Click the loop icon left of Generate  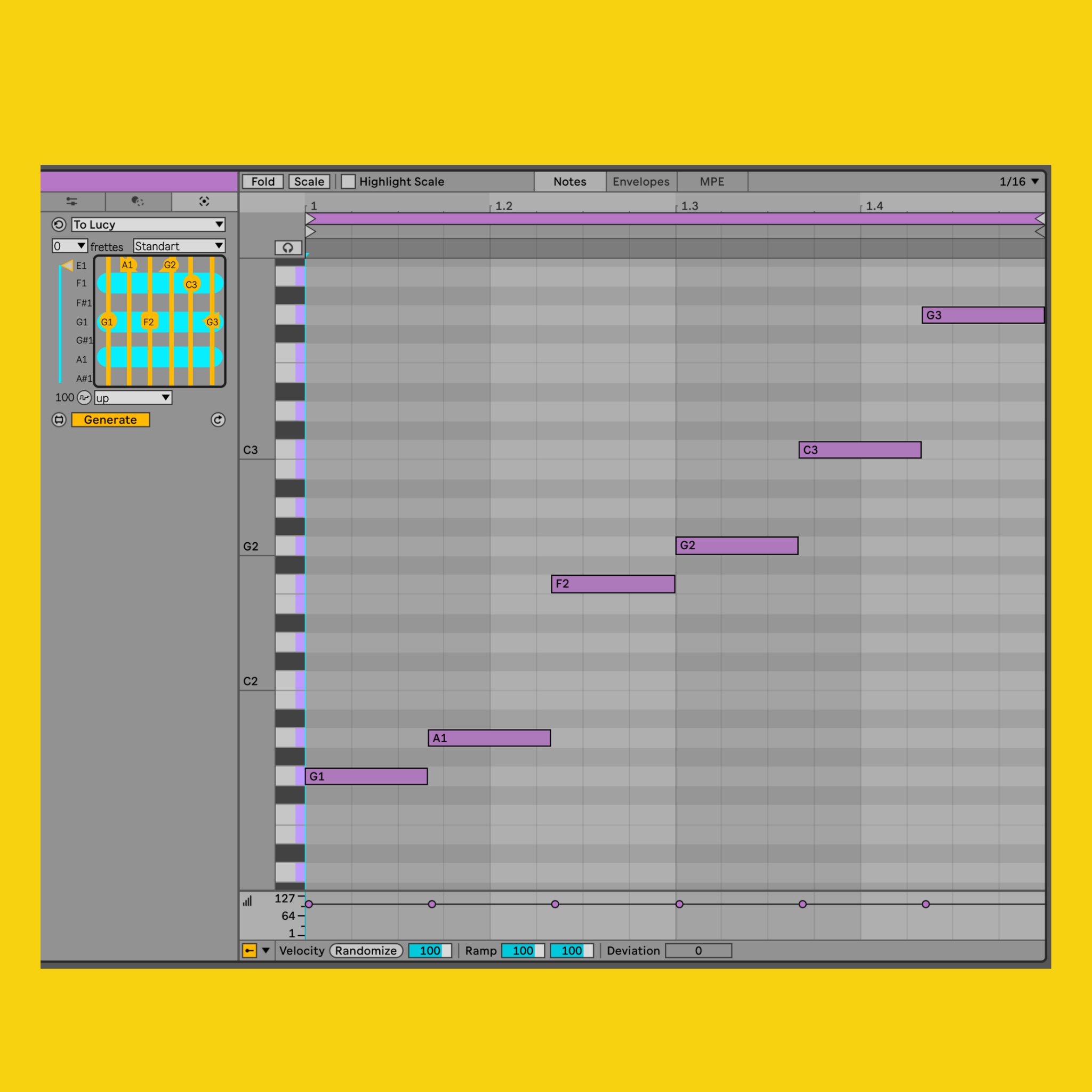pos(59,420)
